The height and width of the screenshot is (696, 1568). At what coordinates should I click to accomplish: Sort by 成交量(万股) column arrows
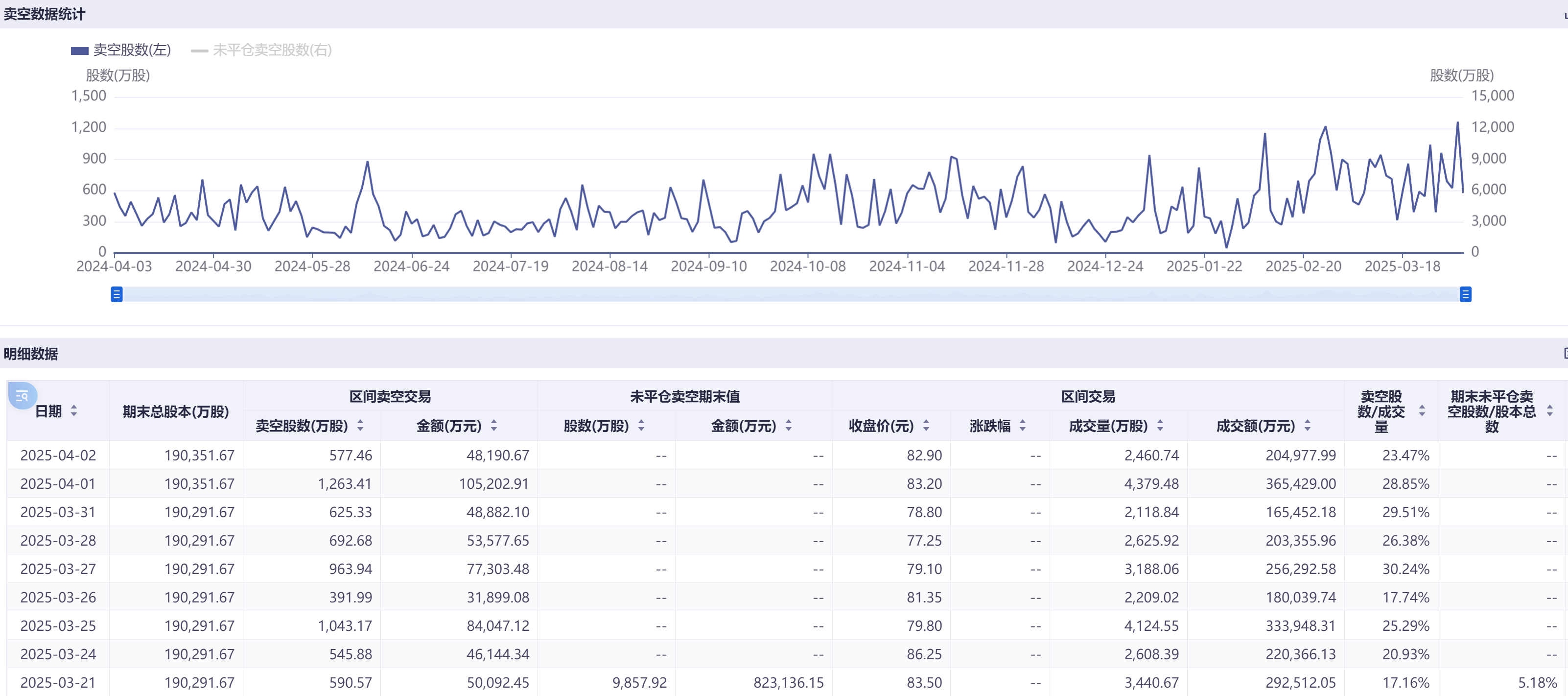tap(1160, 426)
